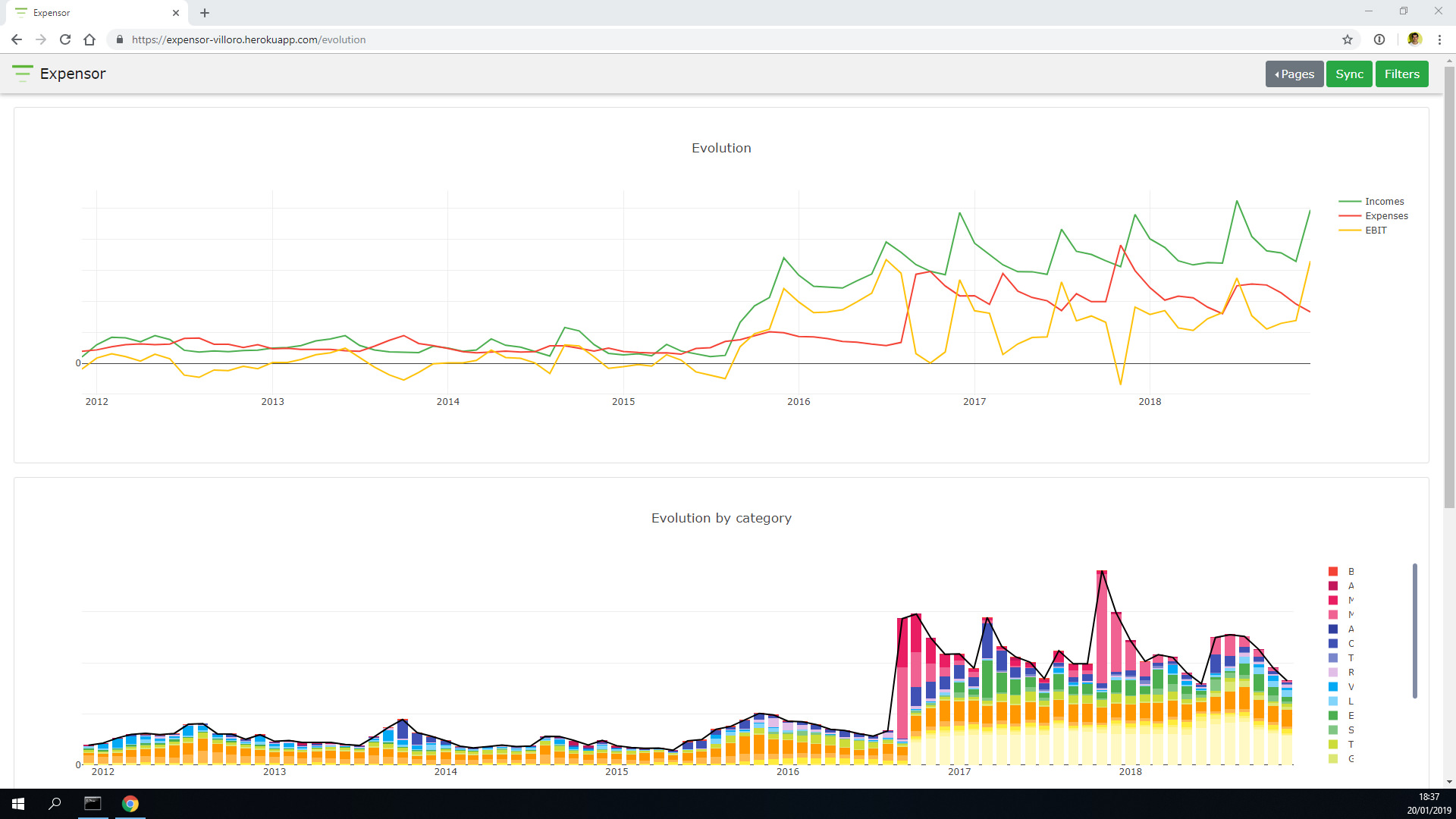1456x819 pixels.
Task: Toggle EBIT series in legend
Action: point(1376,230)
